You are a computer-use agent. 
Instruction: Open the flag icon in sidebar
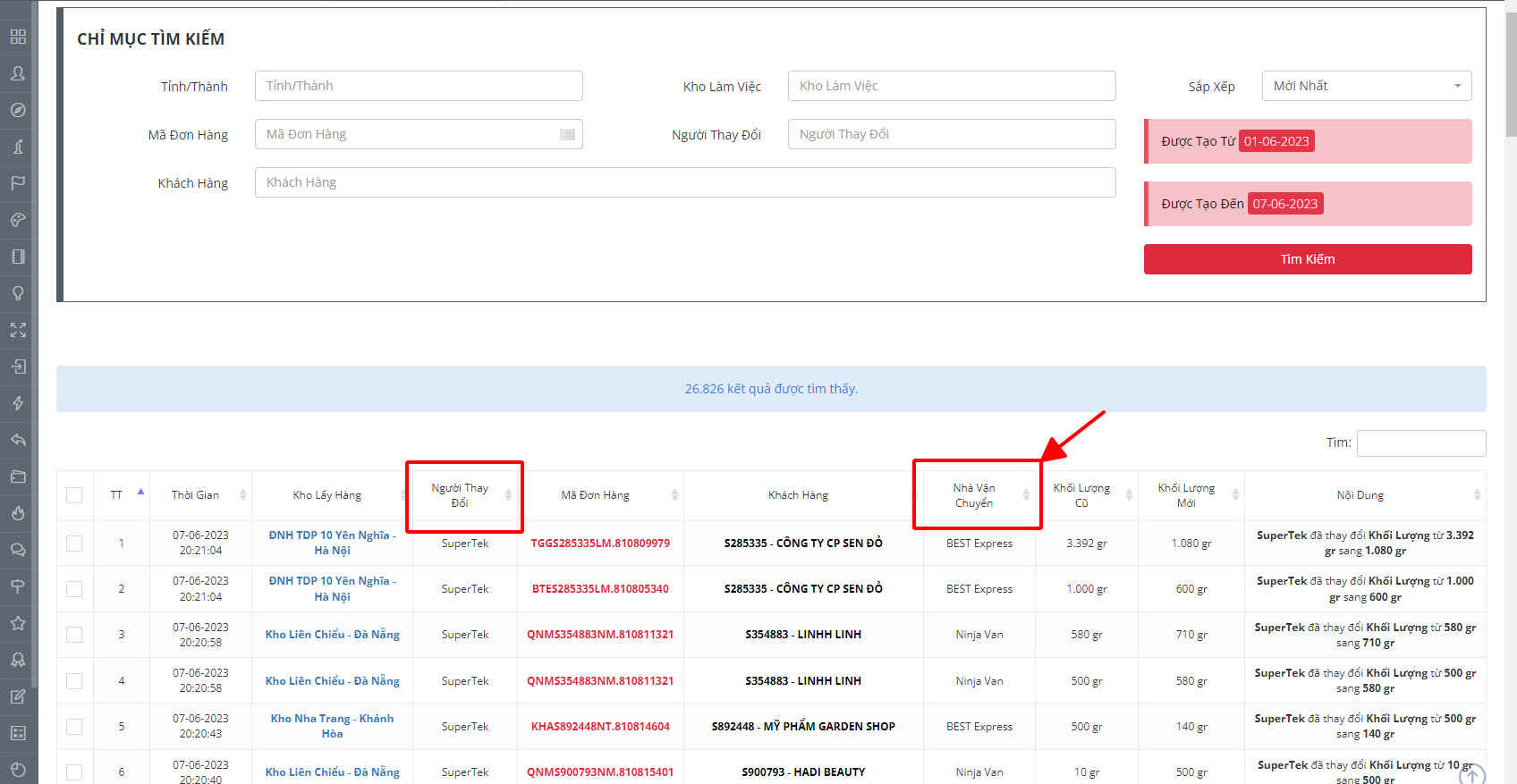point(18,183)
